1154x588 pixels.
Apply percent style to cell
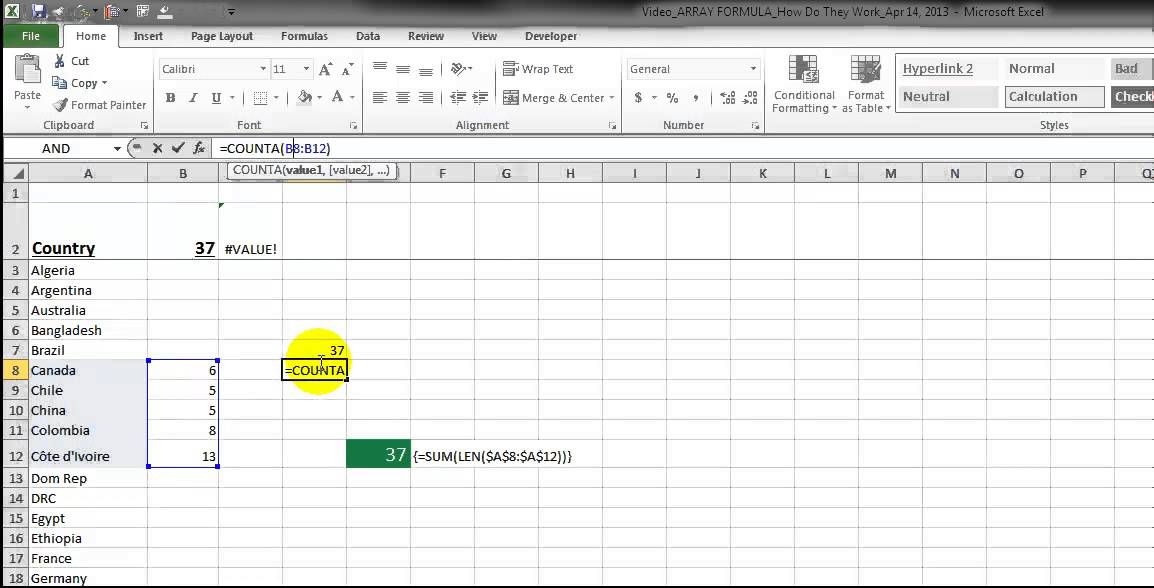pos(672,98)
